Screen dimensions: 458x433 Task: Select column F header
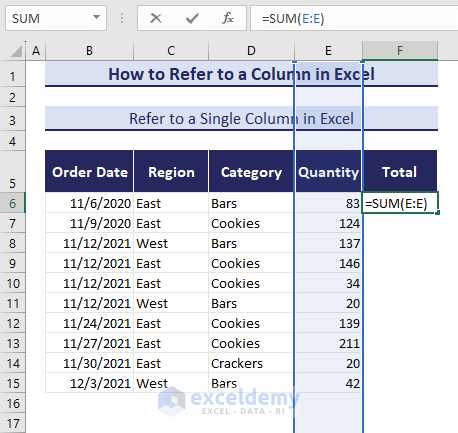point(400,51)
